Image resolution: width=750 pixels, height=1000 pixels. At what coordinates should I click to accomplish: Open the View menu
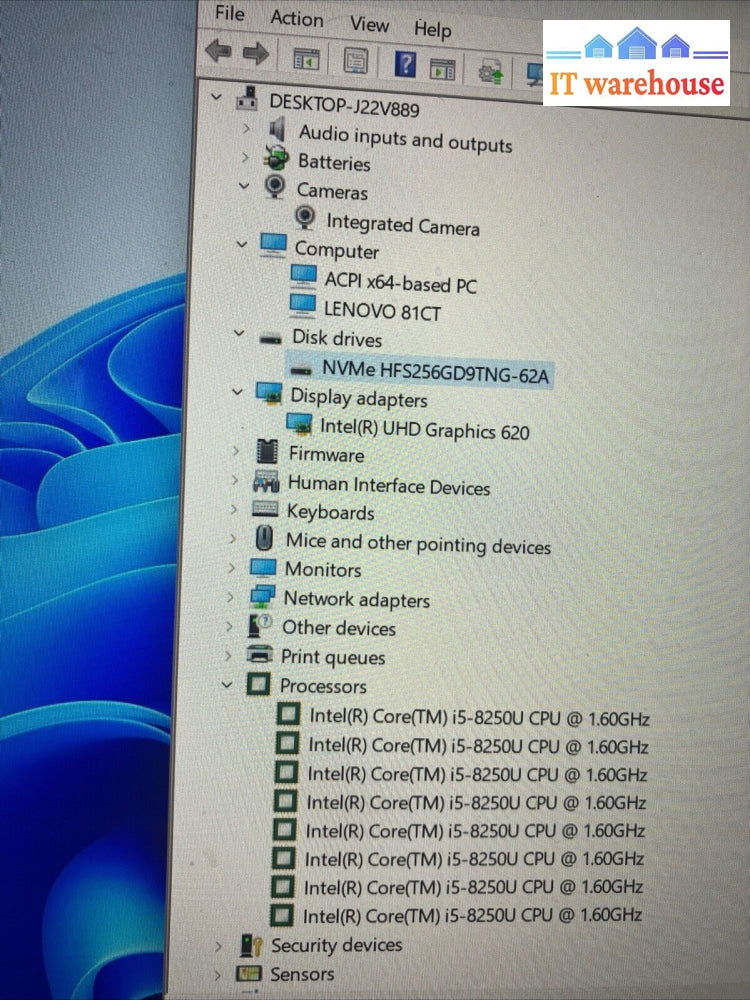click(369, 24)
